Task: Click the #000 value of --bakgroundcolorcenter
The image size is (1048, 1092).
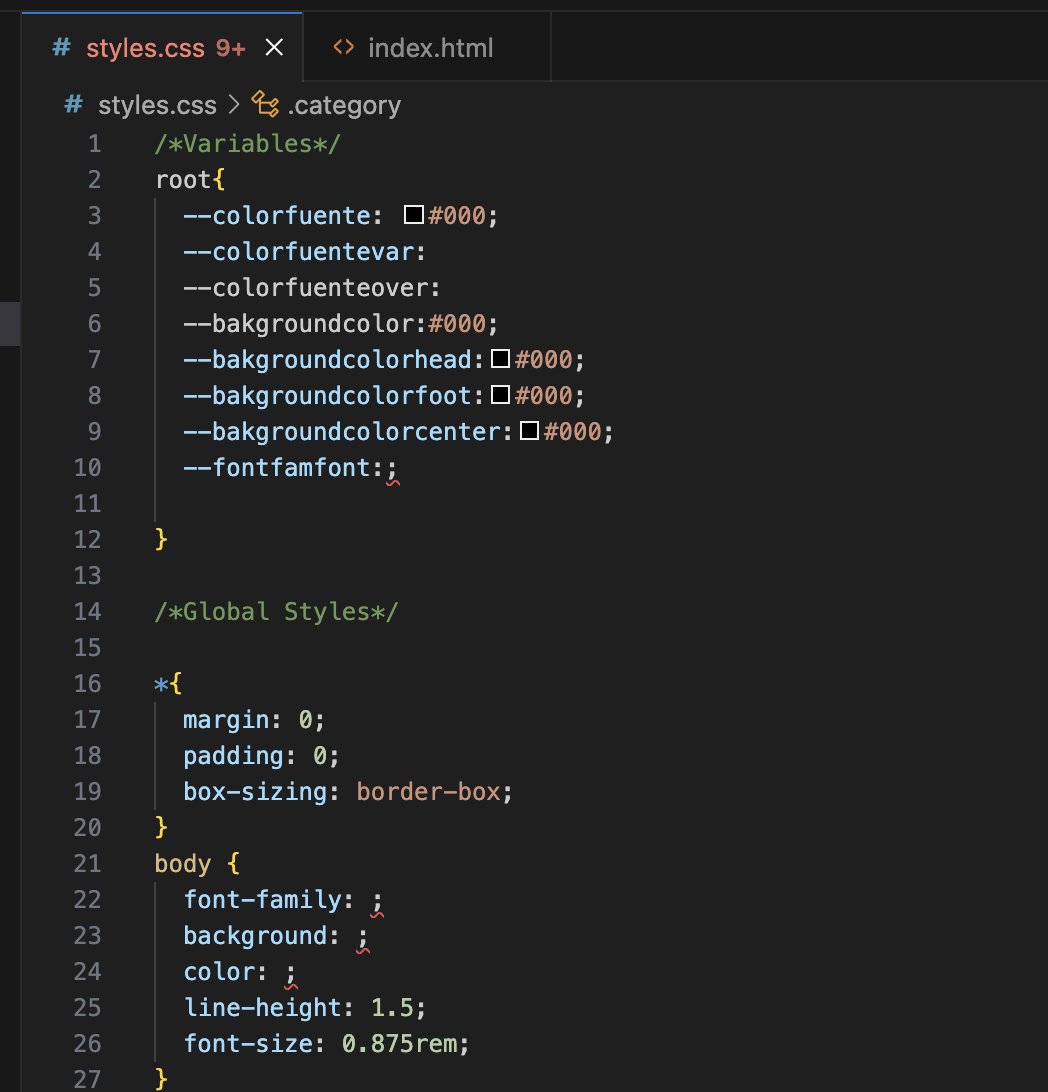Action: 572,431
